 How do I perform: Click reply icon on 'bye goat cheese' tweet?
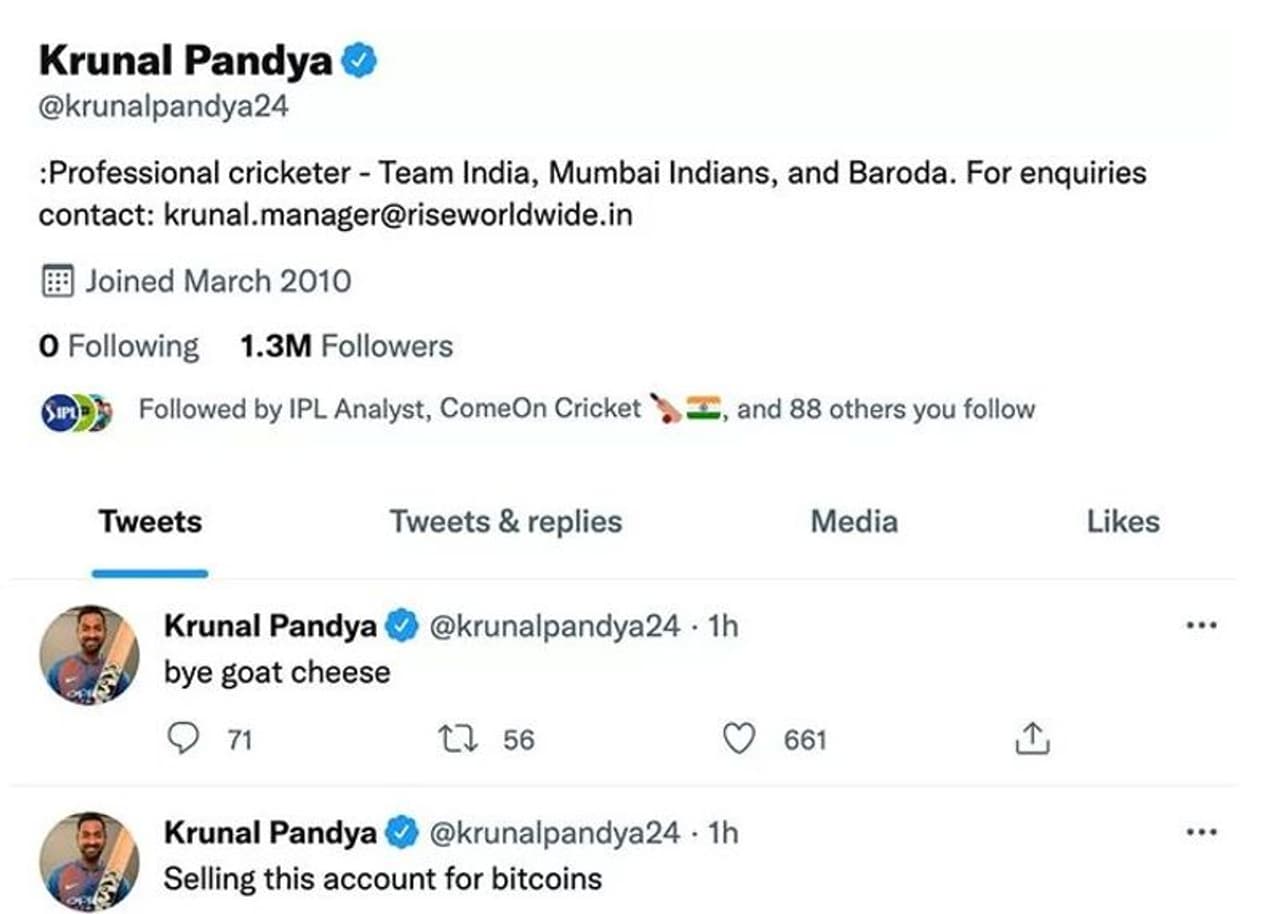tap(183, 739)
